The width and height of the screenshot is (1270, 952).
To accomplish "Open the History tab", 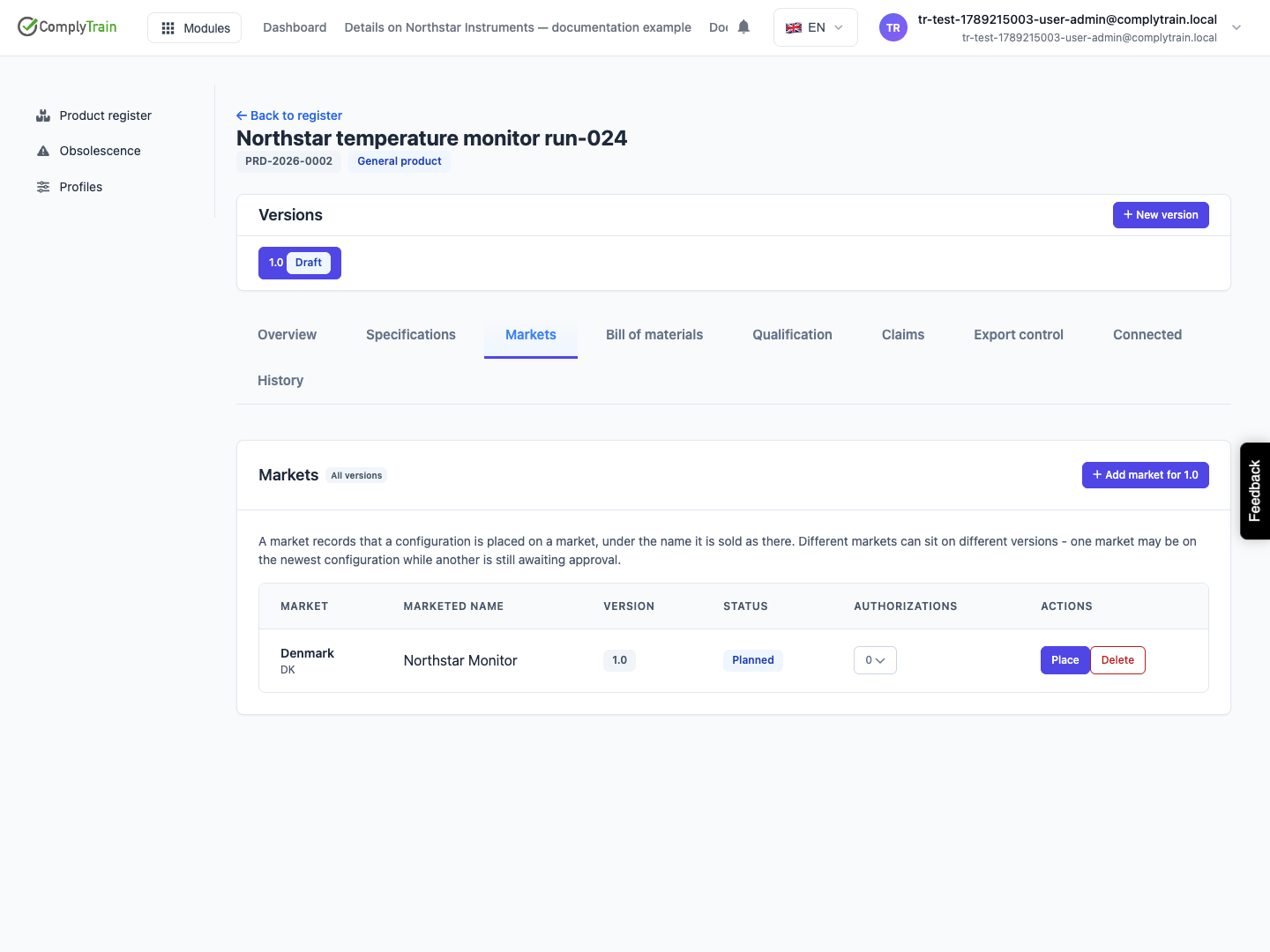I will click(x=280, y=381).
